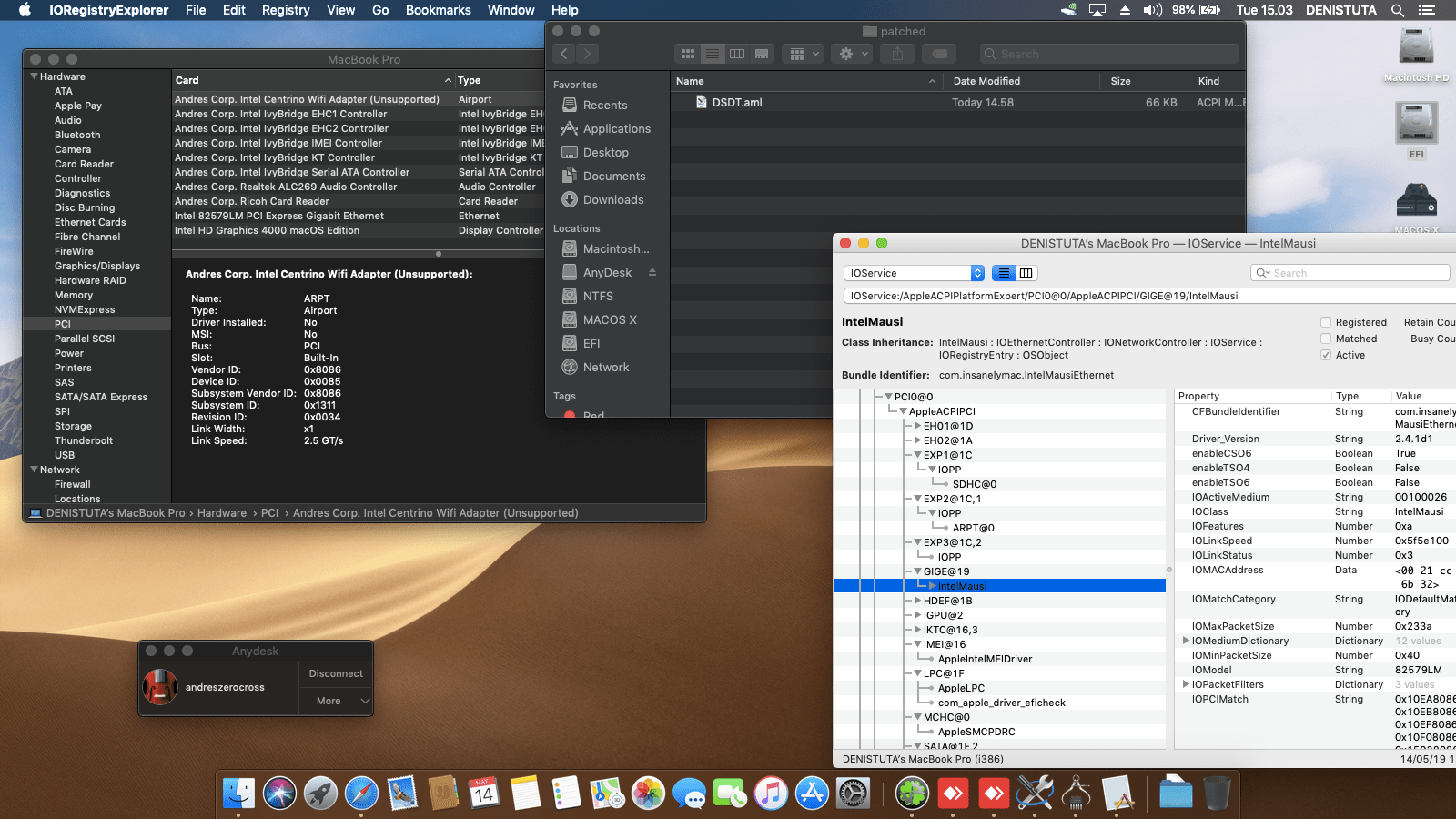Open the Registry menu
The image size is (1456, 819).
(286, 10)
